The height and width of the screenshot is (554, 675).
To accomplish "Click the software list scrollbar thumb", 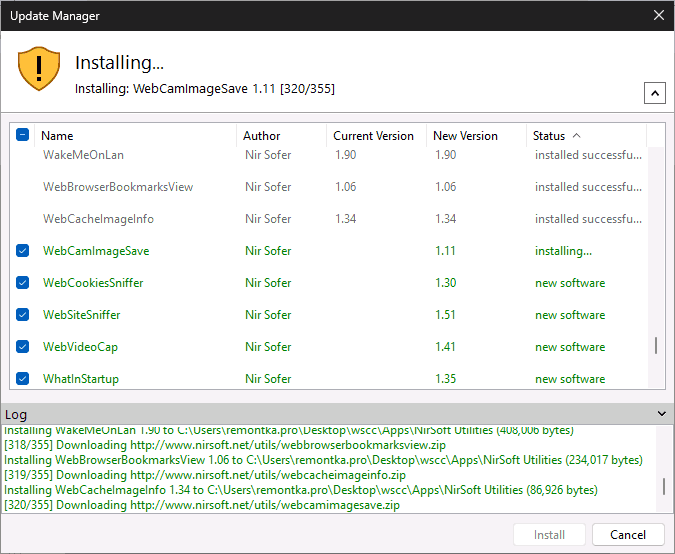I will [x=656, y=346].
